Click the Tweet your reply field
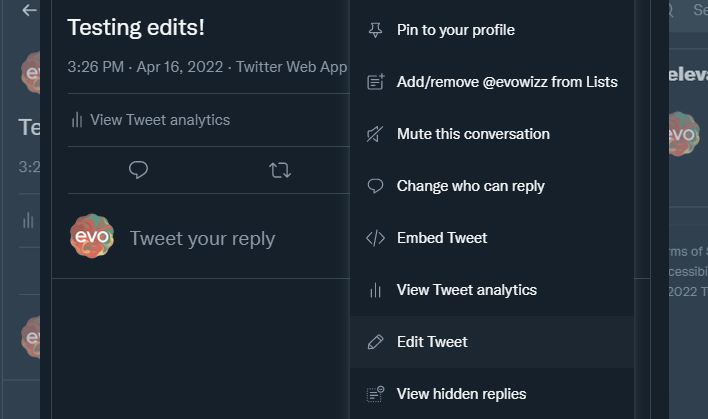 click(x=202, y=238)
